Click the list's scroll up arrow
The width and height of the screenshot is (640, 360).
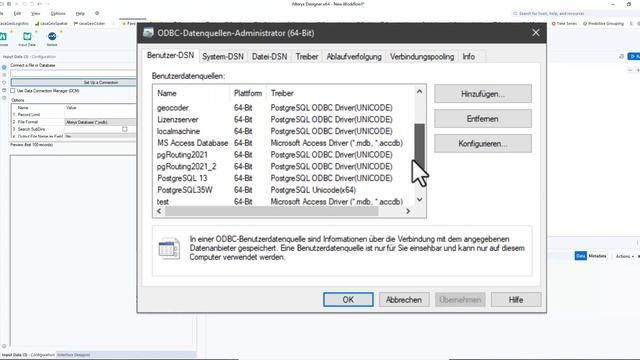[419, 91]
